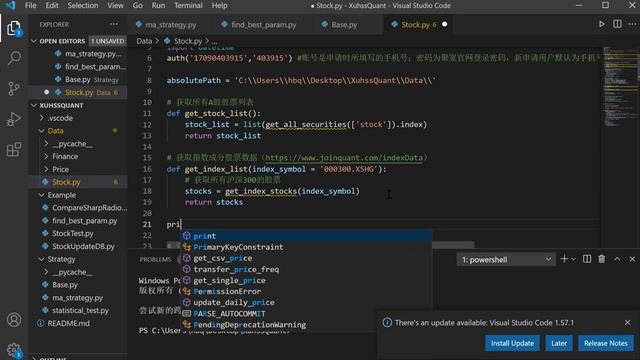Open the terminal selector dropdown 1: powershell
The image size is (640, 360).
tap(506, 260)
